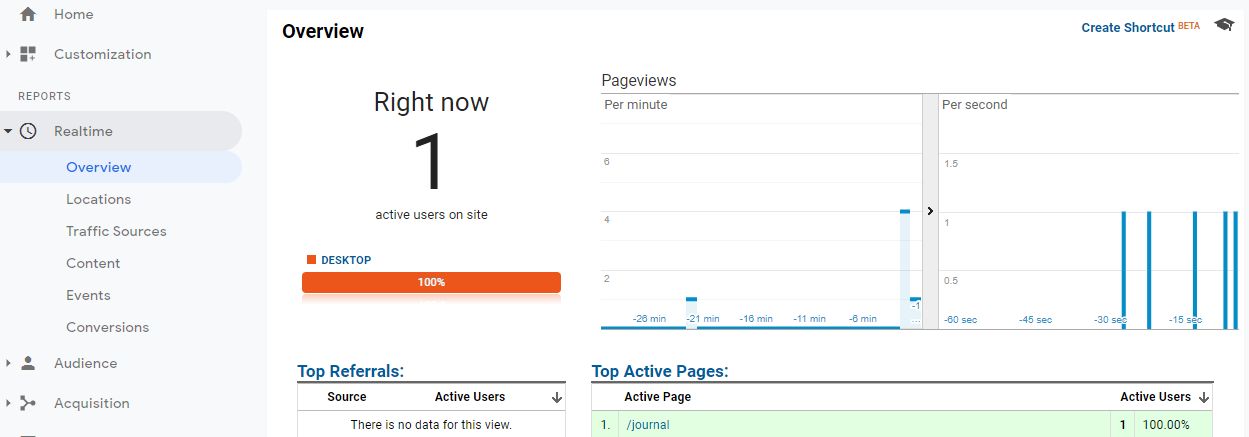Click the Audience person icon
Screen dimensions: 1249x437
[x=28, y=363]
